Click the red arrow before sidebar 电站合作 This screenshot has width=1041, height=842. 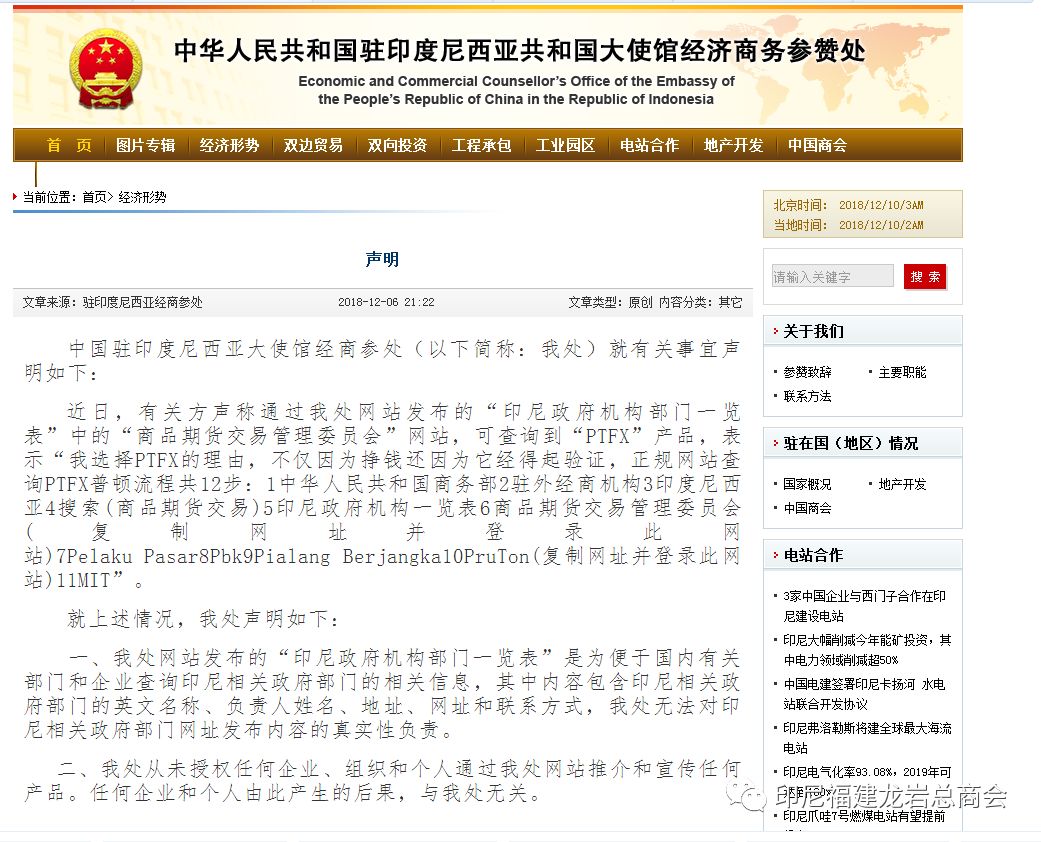pyautogui.click(x=775, y=555)
